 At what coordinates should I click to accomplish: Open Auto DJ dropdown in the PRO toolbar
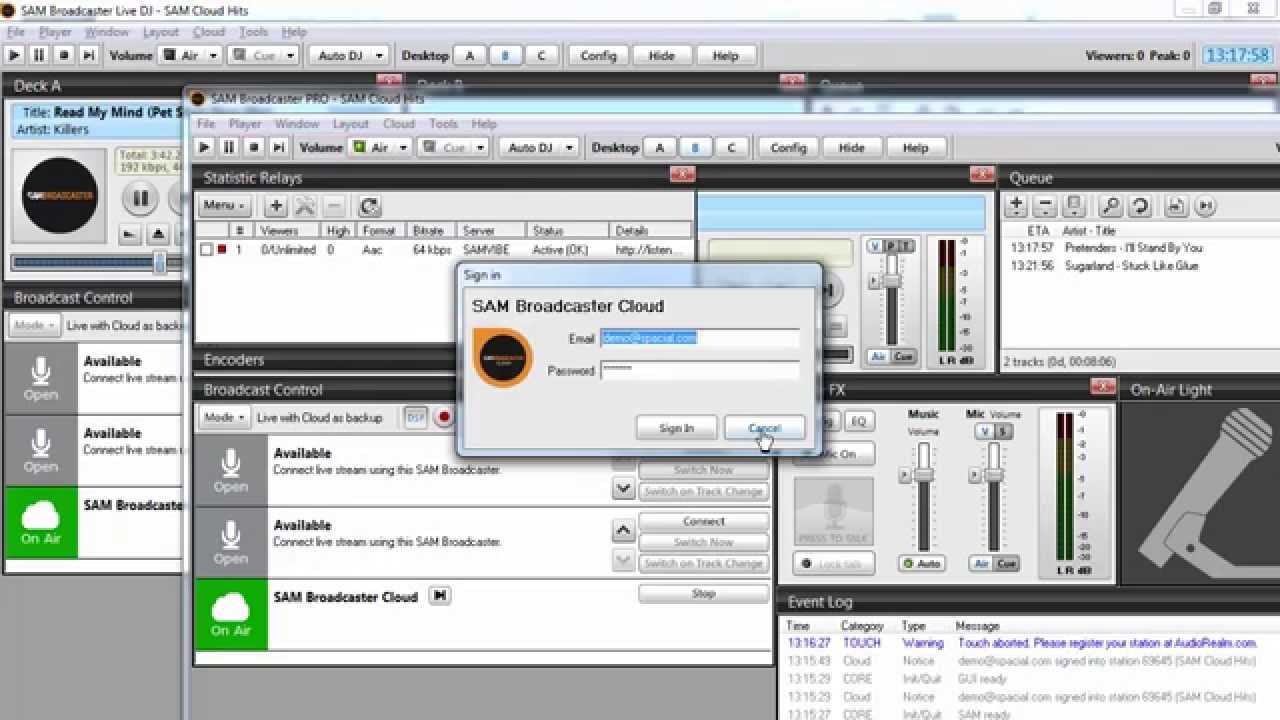tap(539, 147)
